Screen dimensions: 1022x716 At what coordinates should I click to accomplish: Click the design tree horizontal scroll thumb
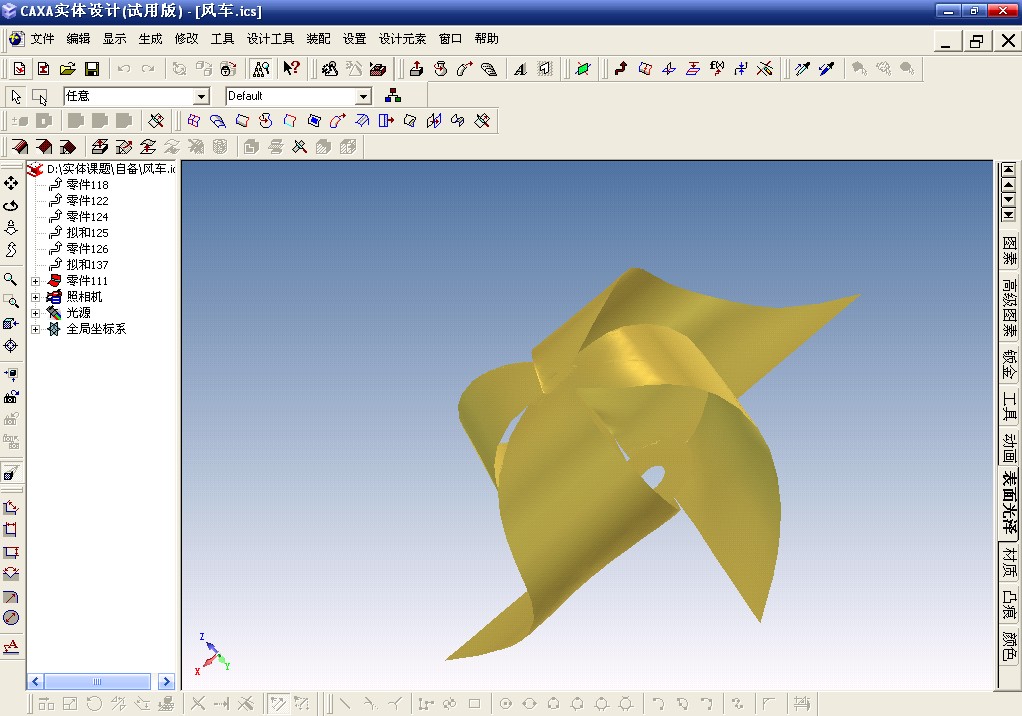(97, 681)
